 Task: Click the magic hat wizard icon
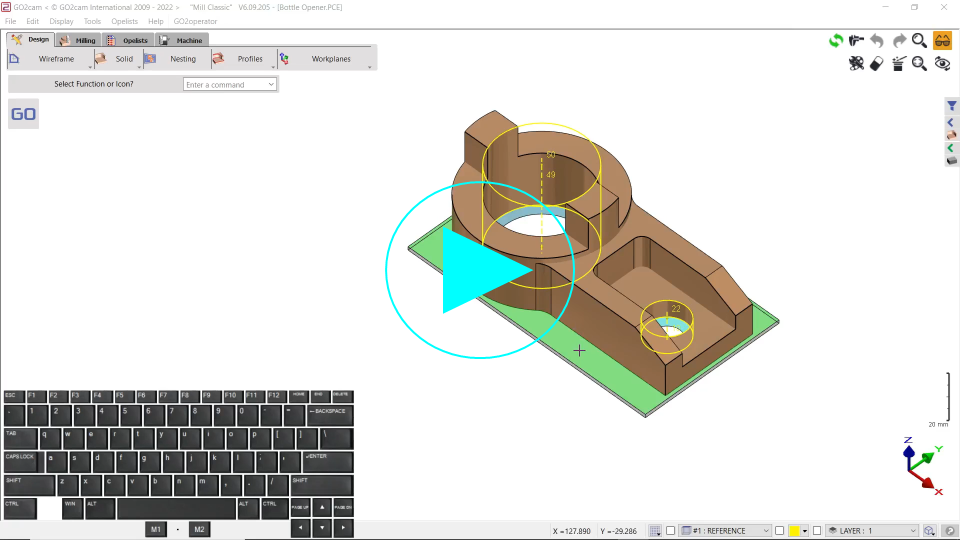[x=899, y=64]
